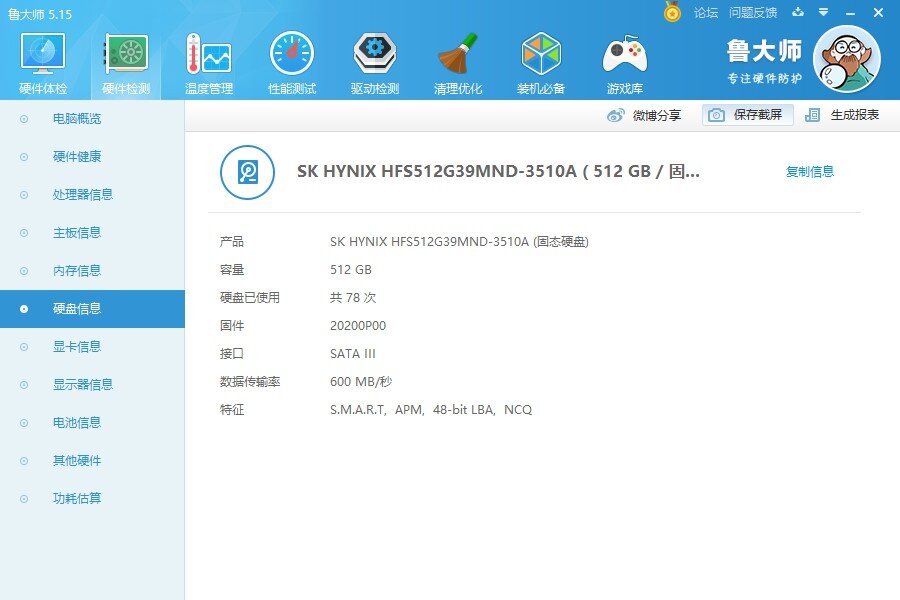The image size is (900, 600).
Task: Click the features text S.M.A.R.T, APM
Action: (x=431, y=410)
